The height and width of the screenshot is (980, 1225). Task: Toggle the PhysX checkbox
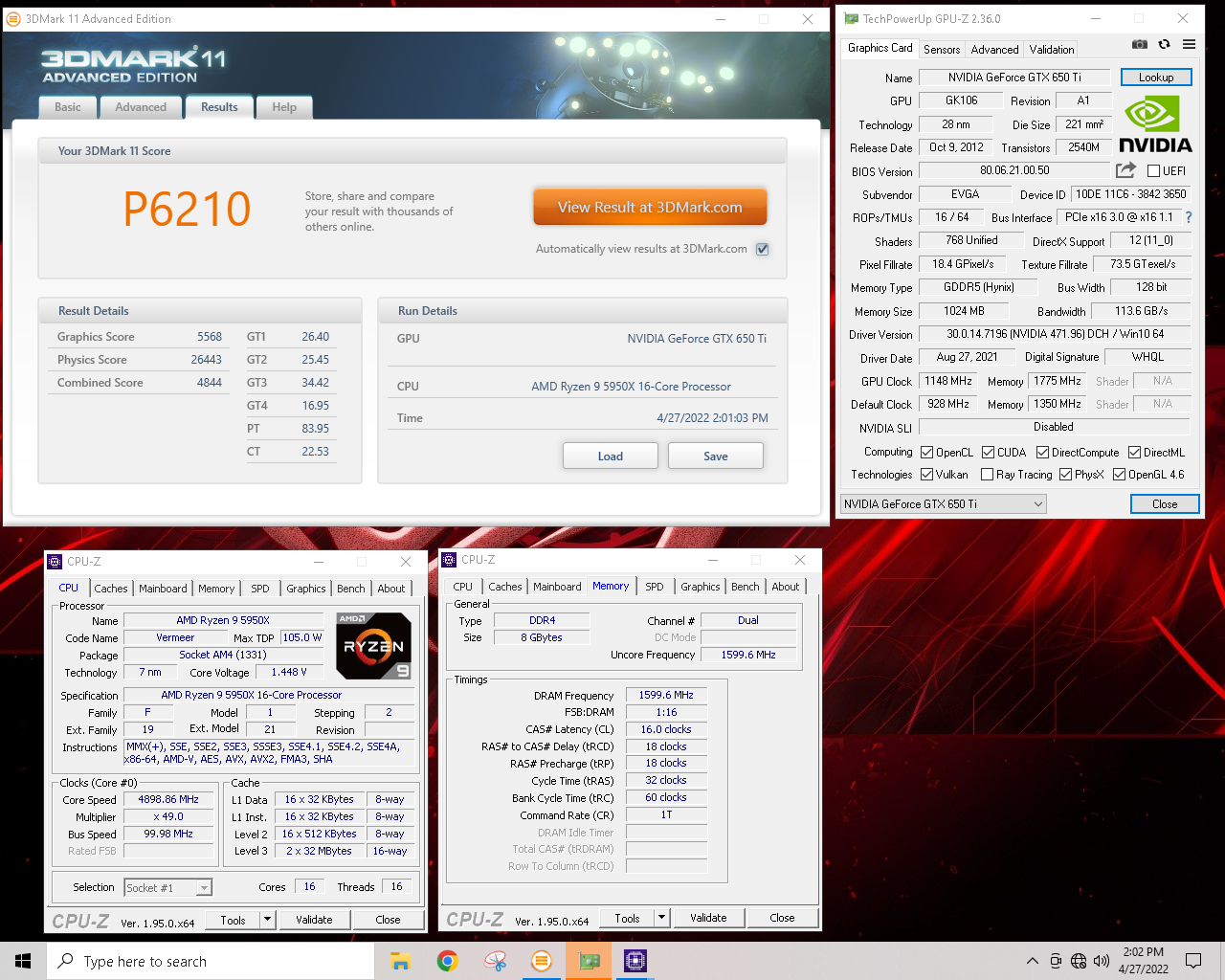[1065, 475]
